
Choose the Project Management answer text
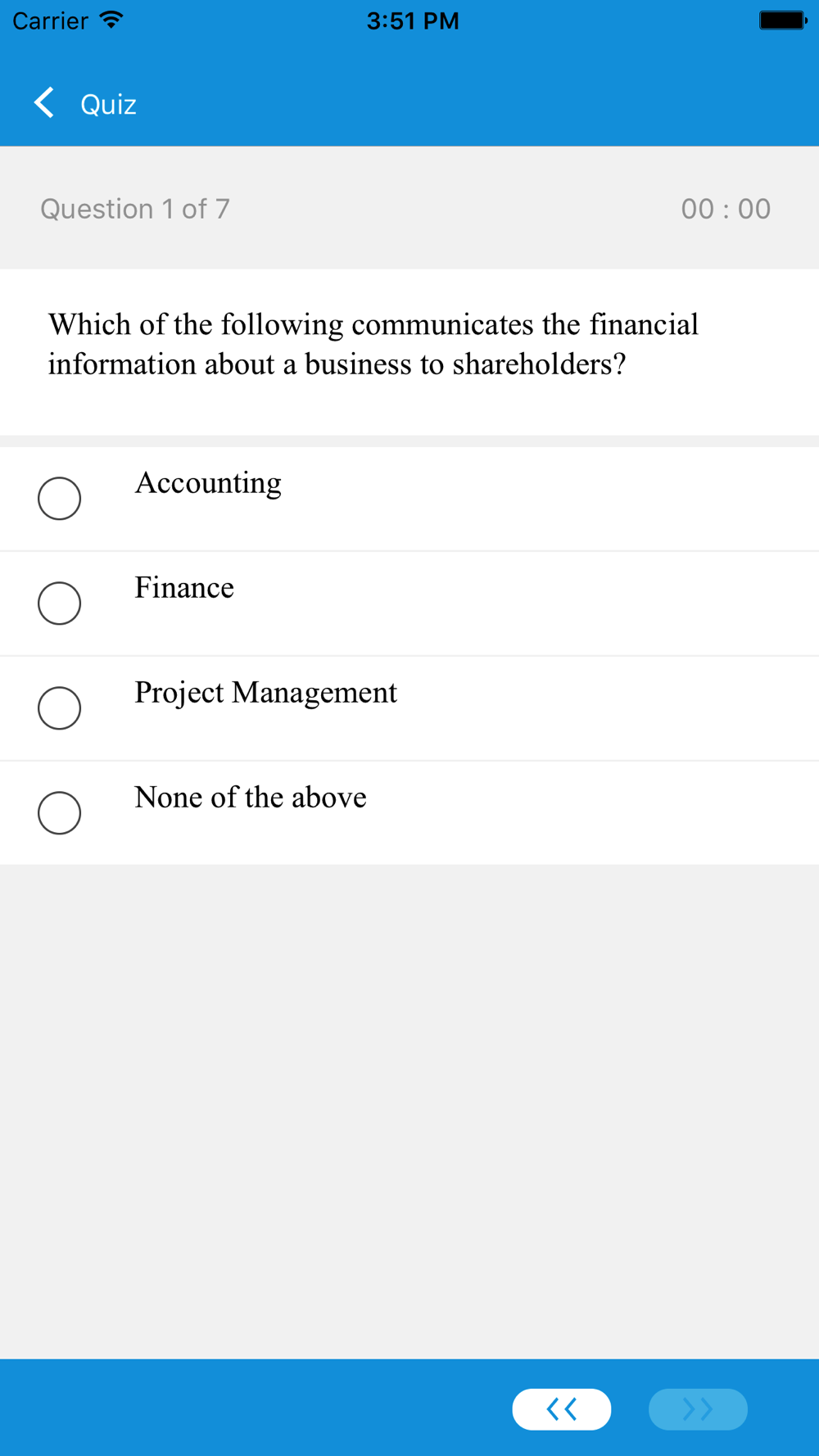click(265, 693)
